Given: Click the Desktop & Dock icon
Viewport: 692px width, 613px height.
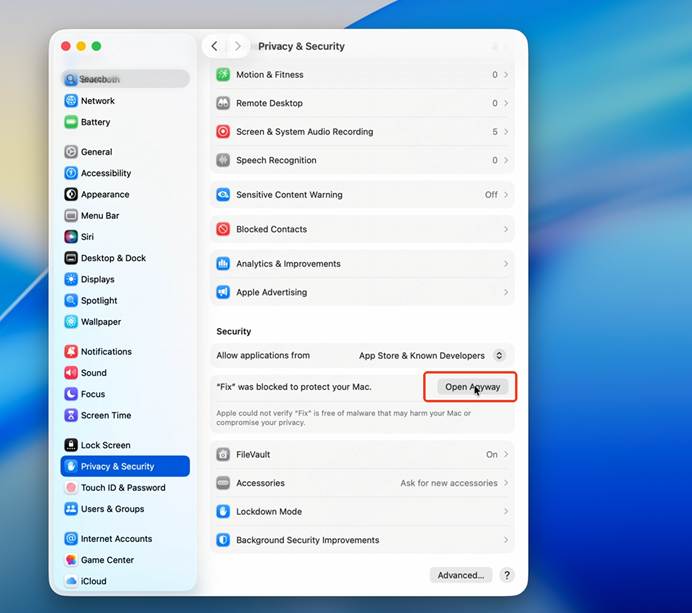Looking at the screenshot, I should [x=71, y=258].
